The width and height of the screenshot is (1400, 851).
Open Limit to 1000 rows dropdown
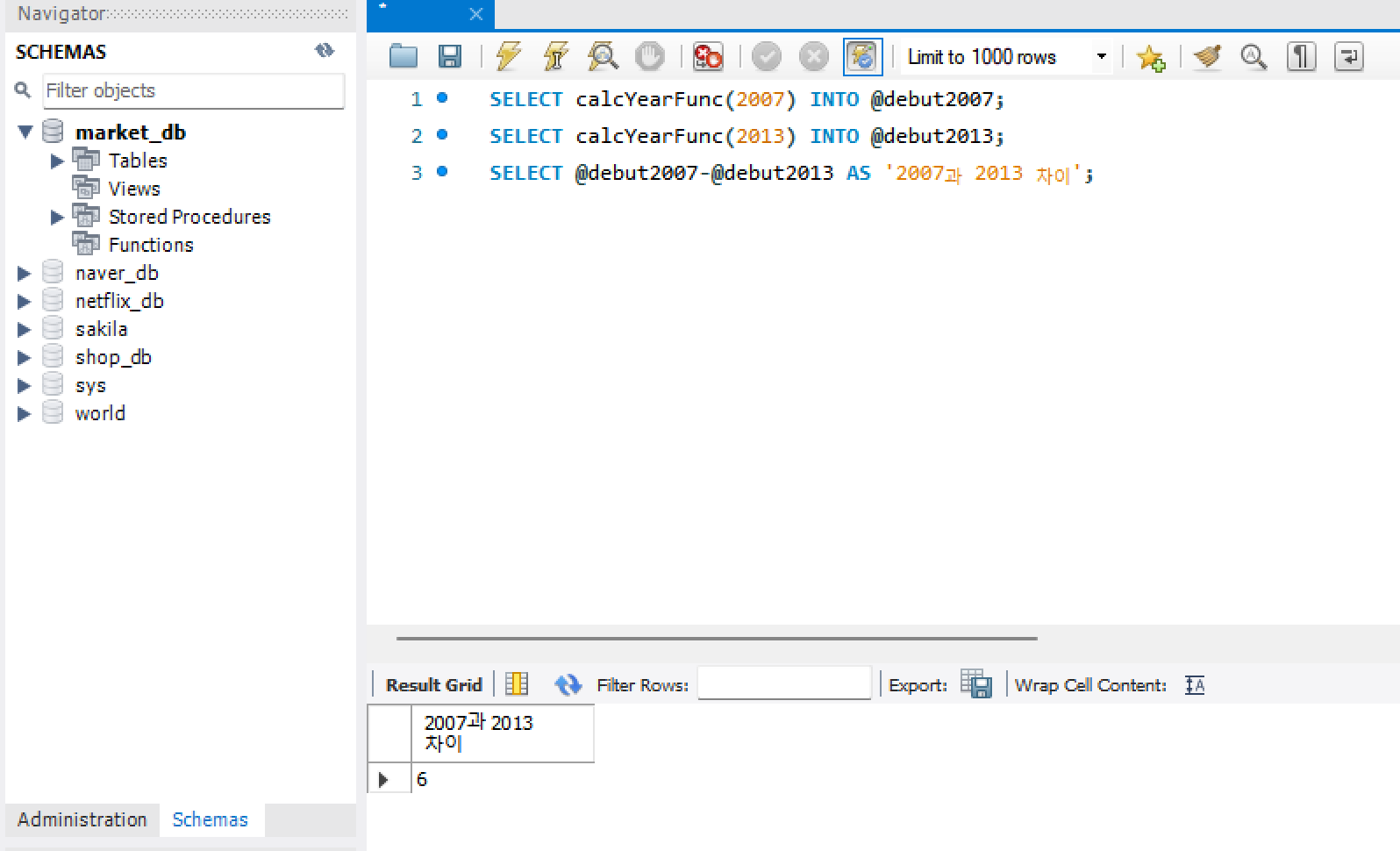coord(1007,57)
